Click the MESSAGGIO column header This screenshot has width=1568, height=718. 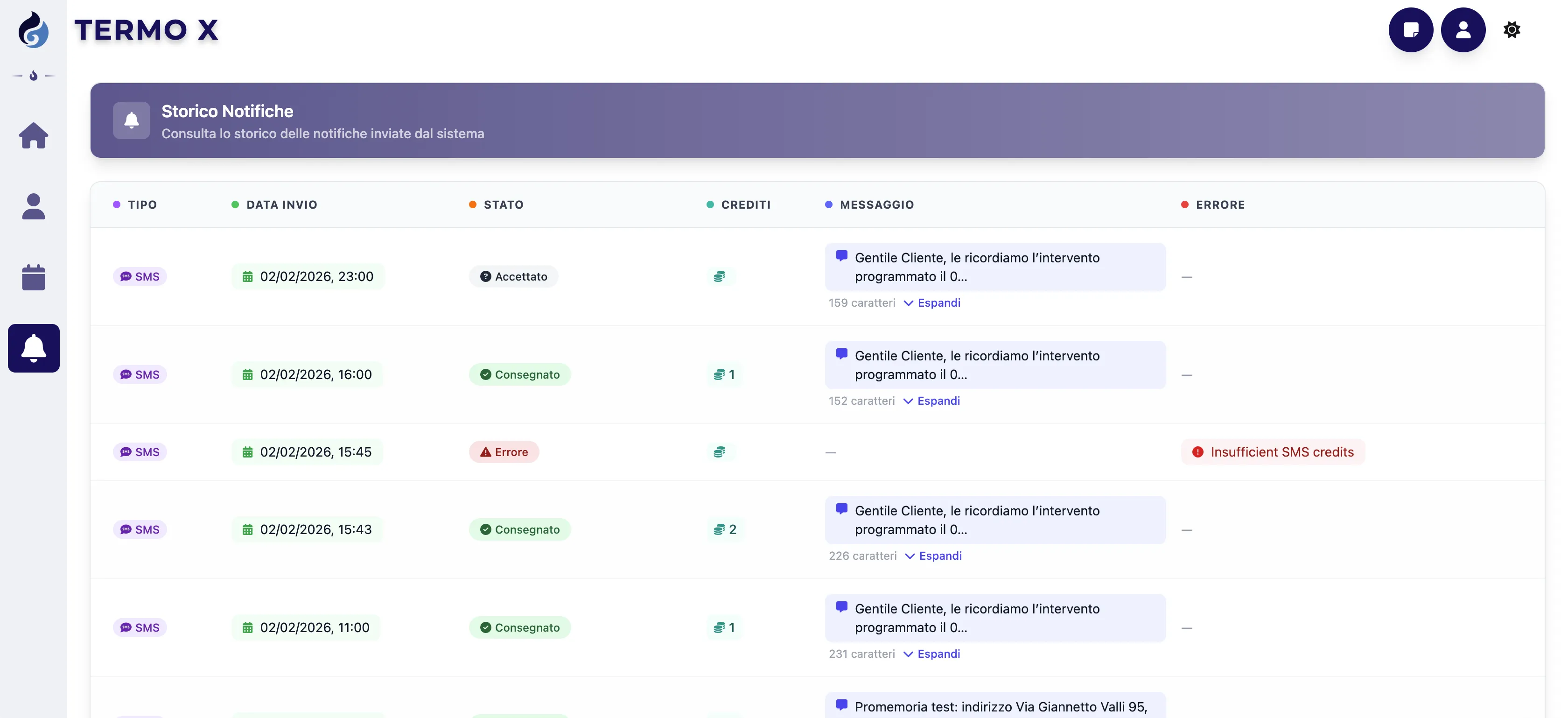point(869,204)
